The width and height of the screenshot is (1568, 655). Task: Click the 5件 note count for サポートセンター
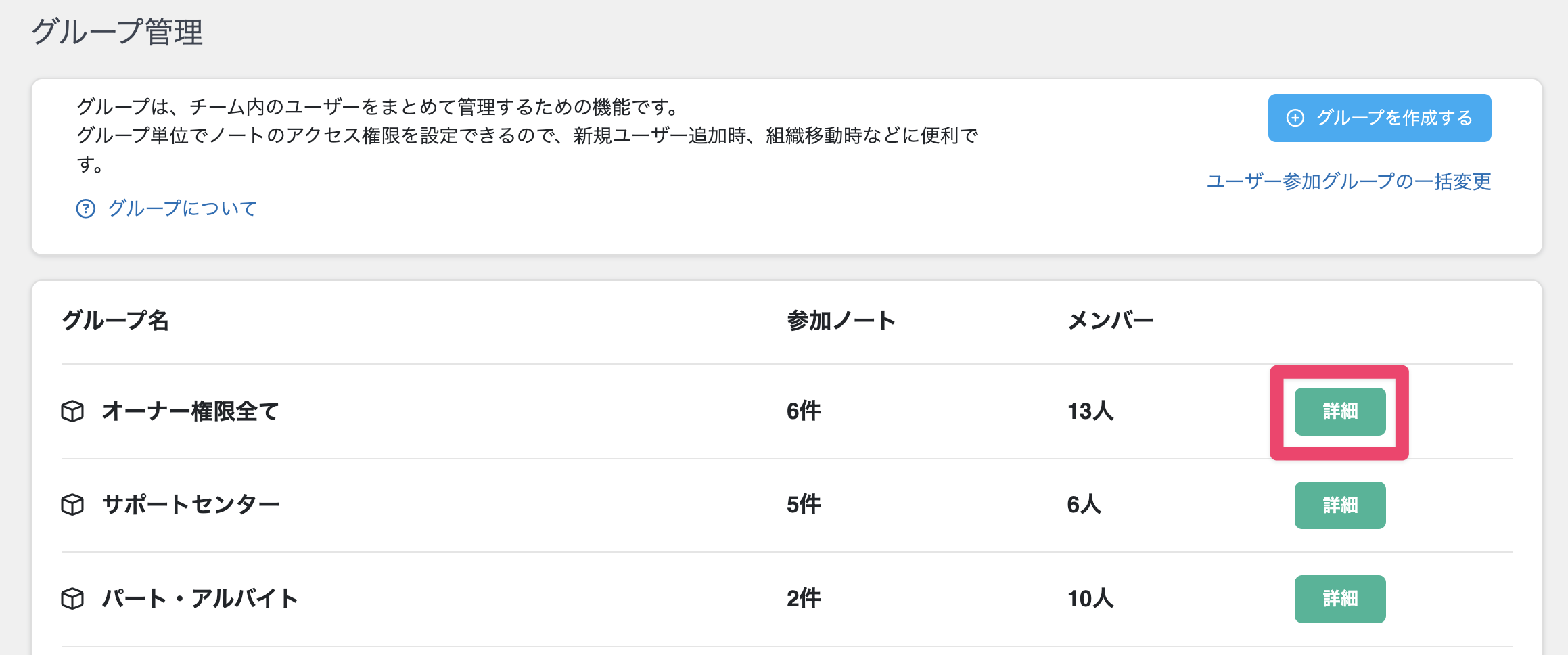point(804,505)
